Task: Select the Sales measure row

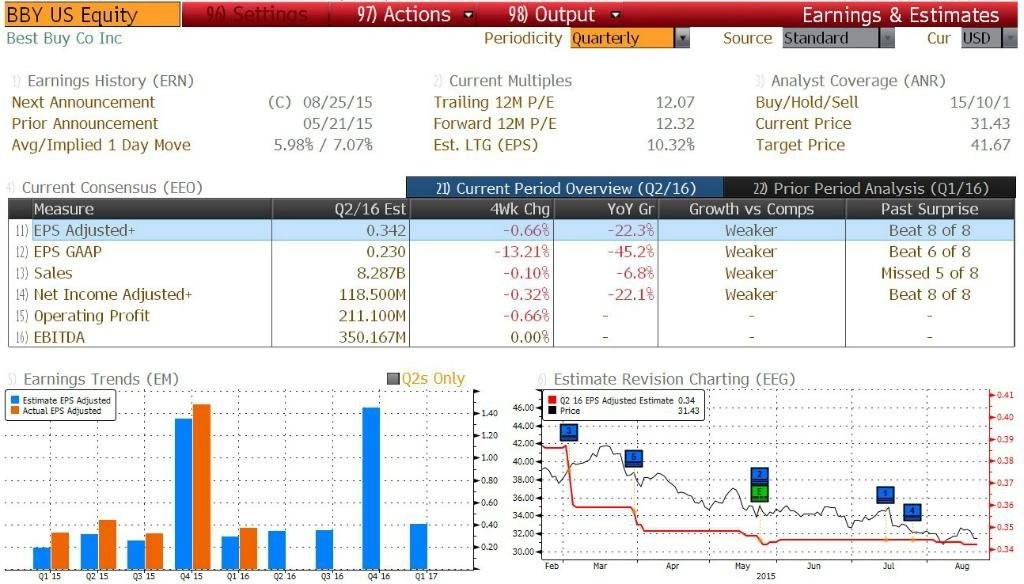Action: point(511,273)
